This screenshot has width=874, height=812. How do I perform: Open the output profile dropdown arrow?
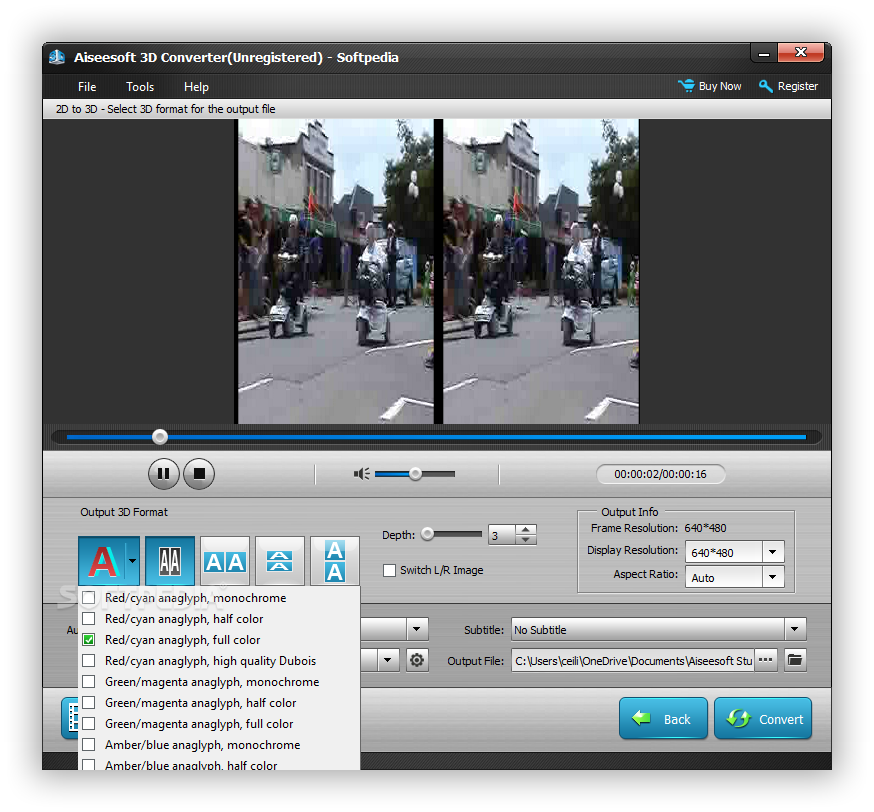point(388,660)
